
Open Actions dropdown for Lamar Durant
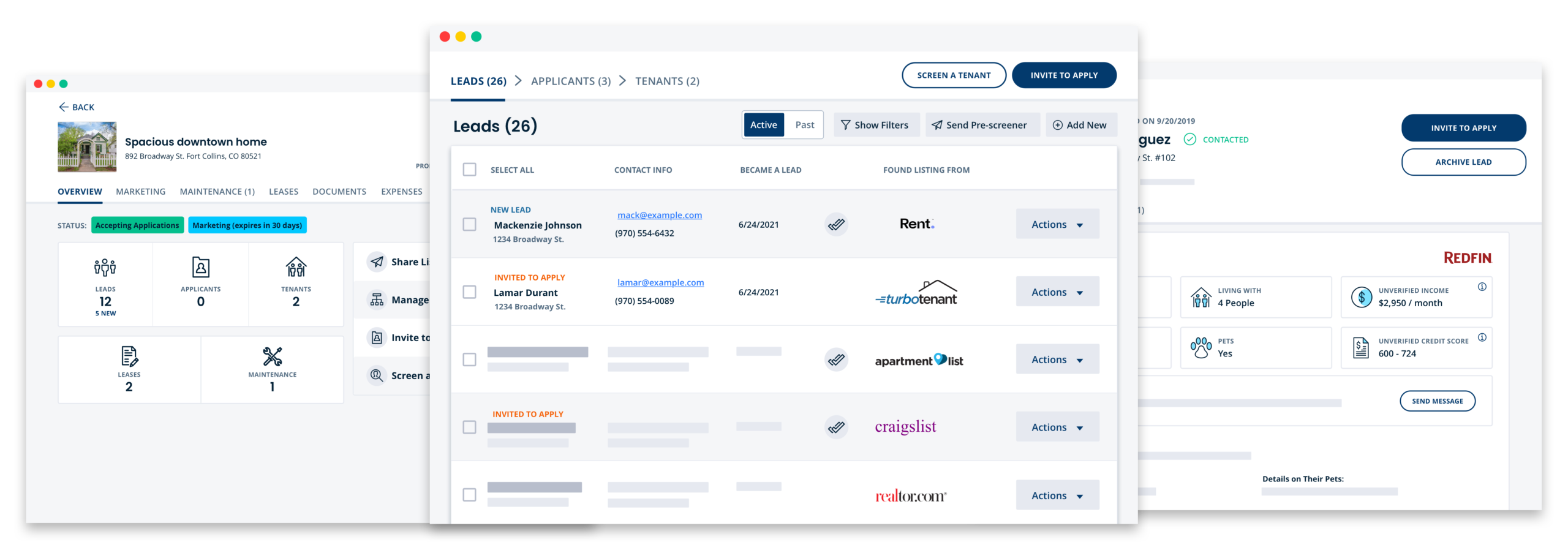point(1057,292)
